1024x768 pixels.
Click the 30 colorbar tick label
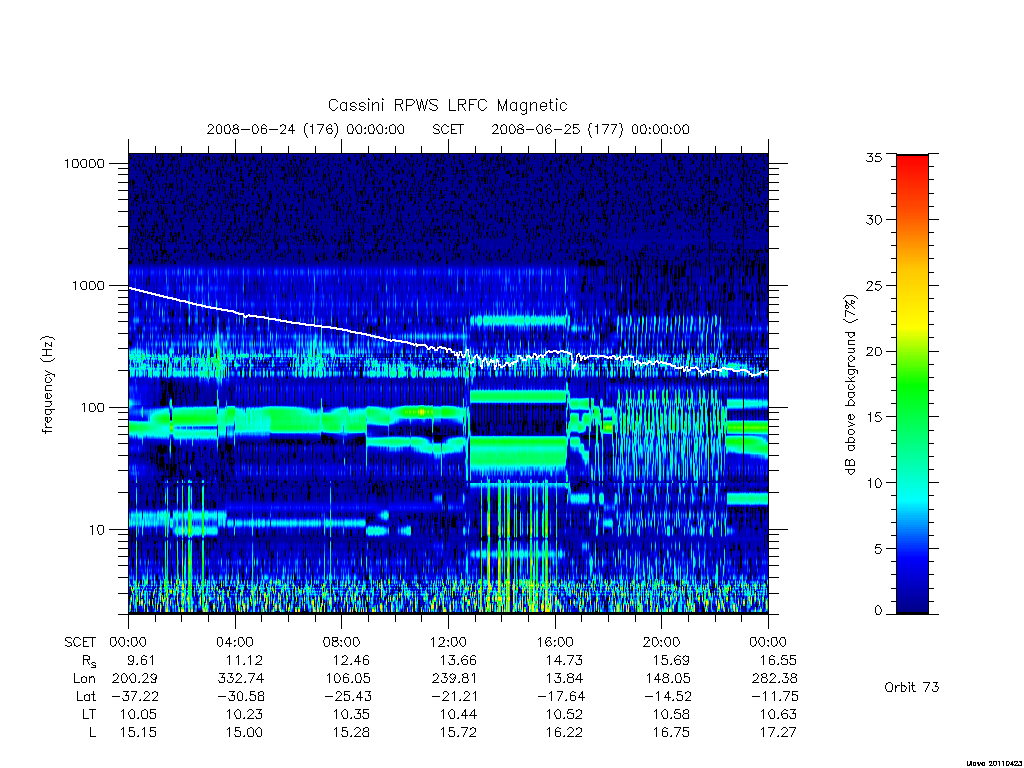tap(874, 219)
